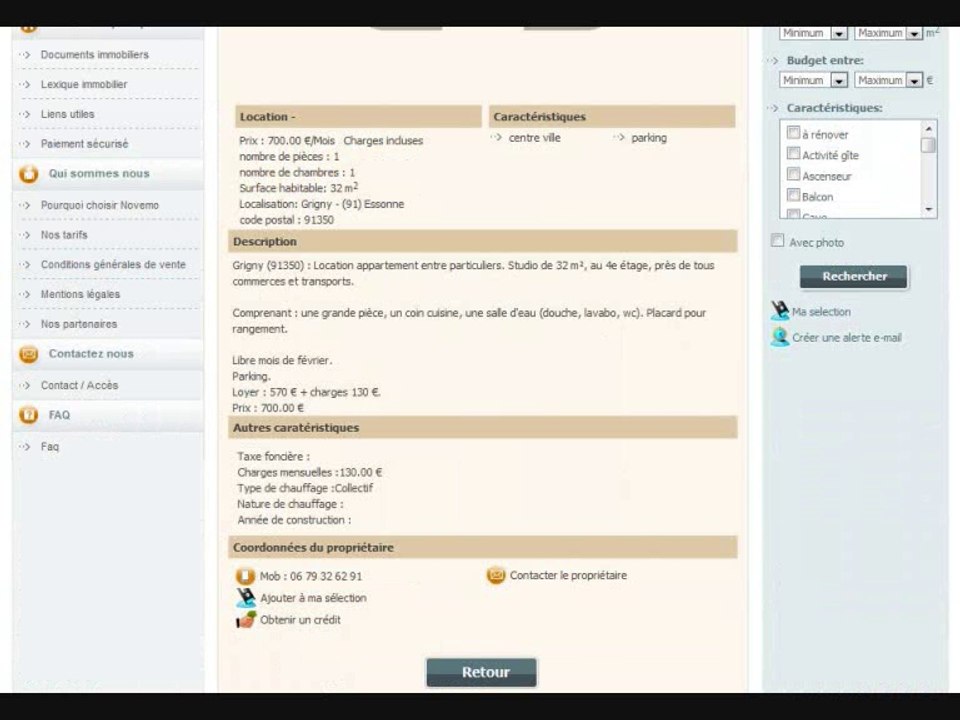Click the Contactez nous heading
The image size is (960, 720).
point(91,354)
